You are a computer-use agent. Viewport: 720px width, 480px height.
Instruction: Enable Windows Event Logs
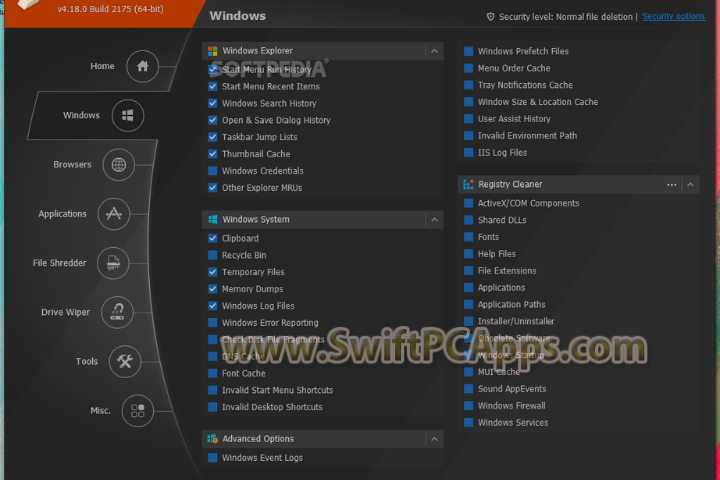pos(213,458)
